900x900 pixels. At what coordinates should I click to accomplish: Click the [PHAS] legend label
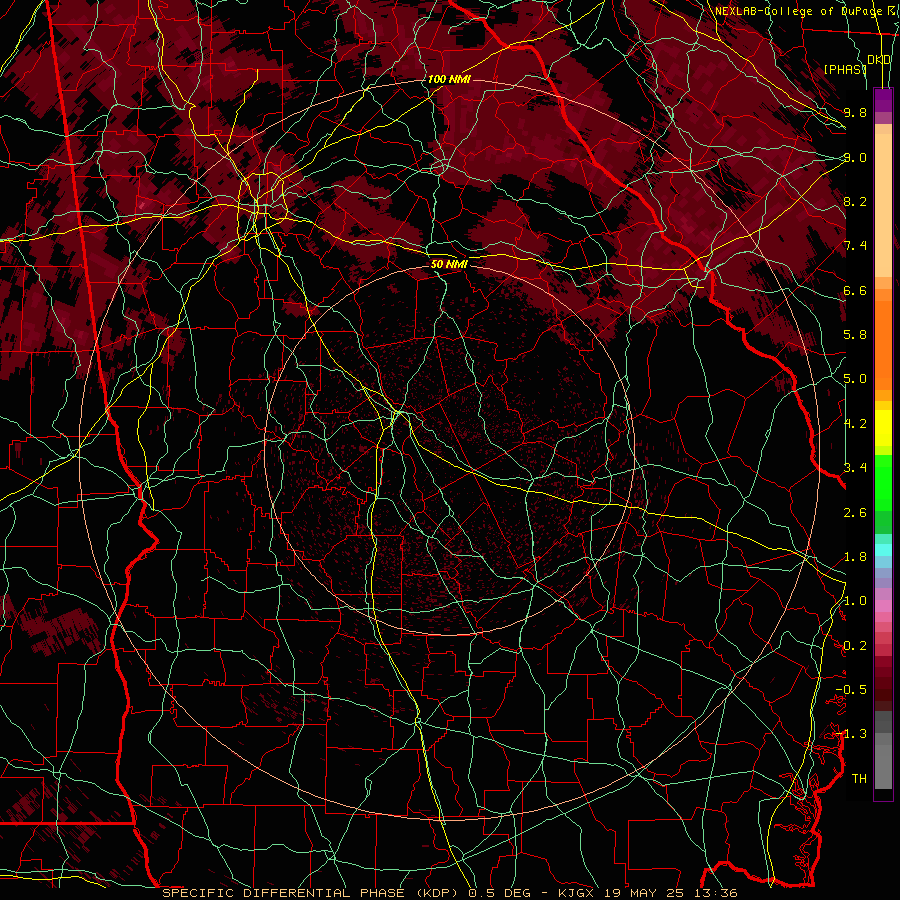(845, 69)
